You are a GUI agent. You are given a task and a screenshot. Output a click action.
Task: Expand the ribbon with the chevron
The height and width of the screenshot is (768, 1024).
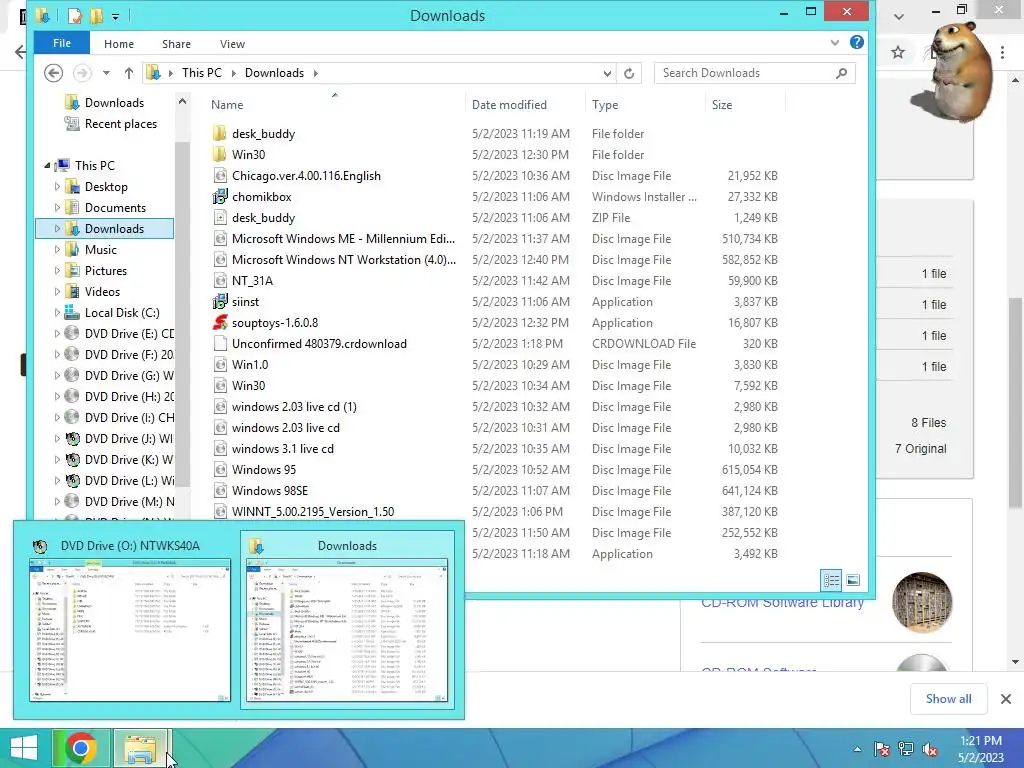click(835, 42)
